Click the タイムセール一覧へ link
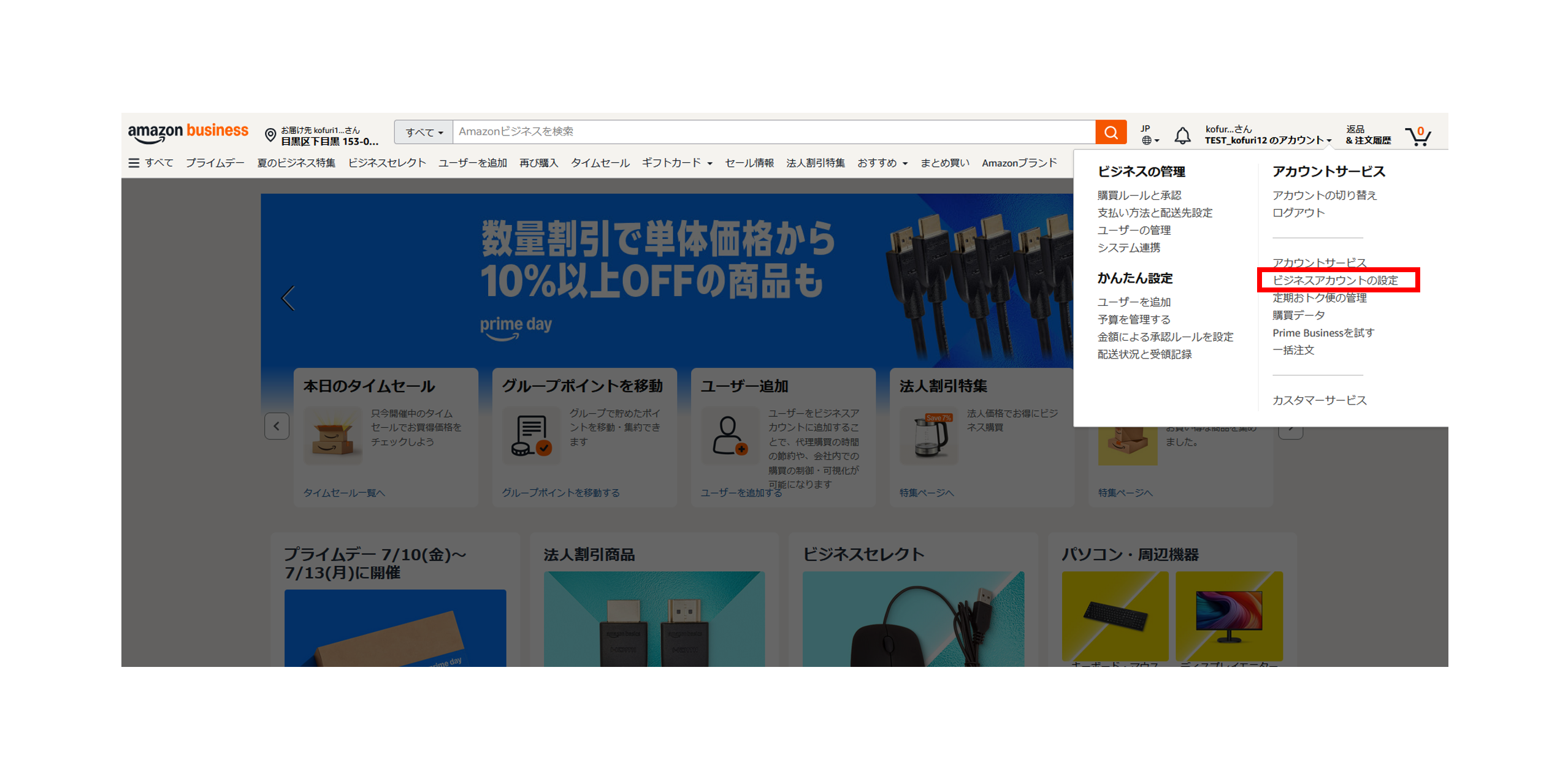Image resolution: width=1568 pixels, height=784 pixels. pos(344,492)
